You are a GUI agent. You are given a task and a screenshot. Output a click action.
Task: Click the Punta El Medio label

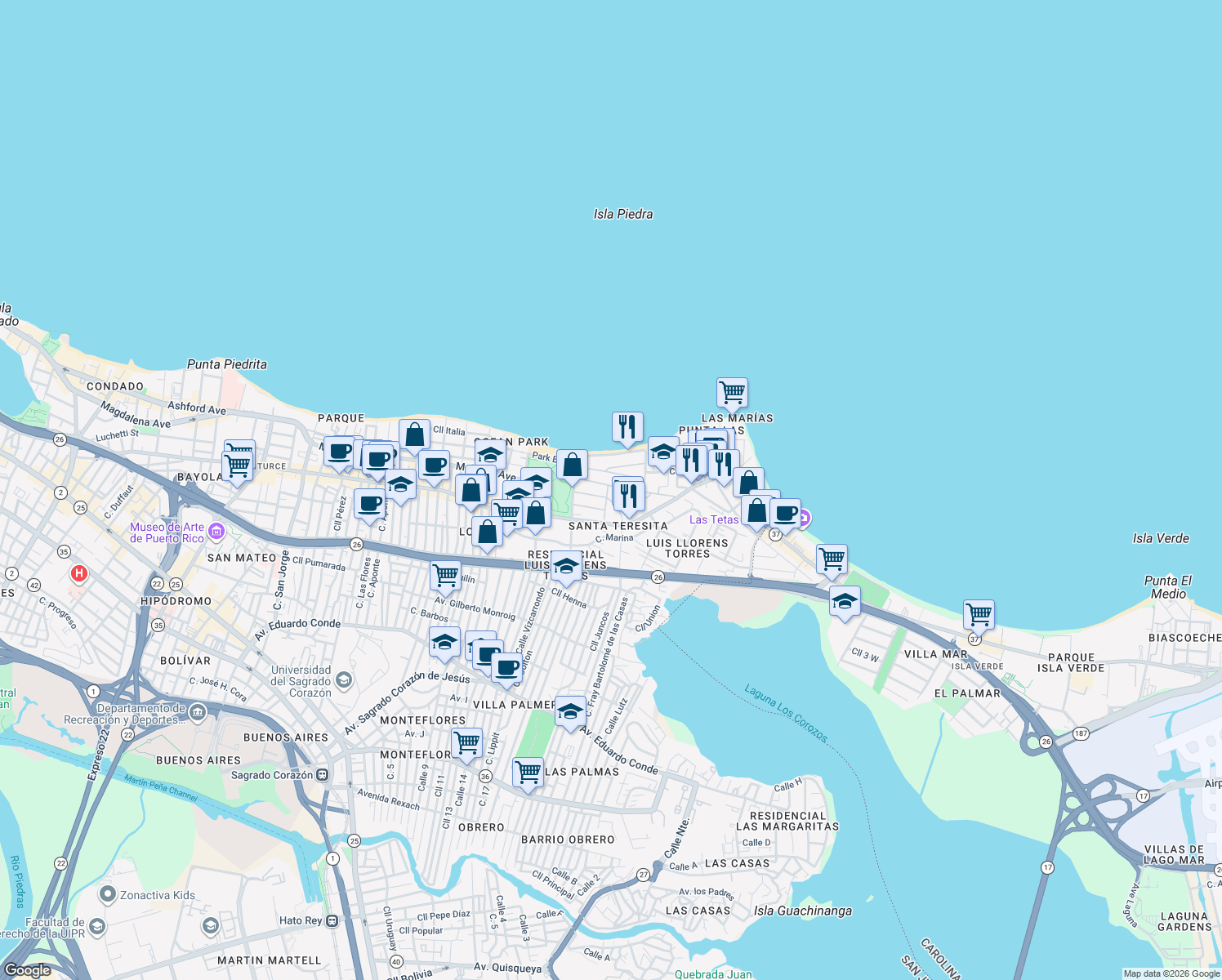[x=1168, y=587]
